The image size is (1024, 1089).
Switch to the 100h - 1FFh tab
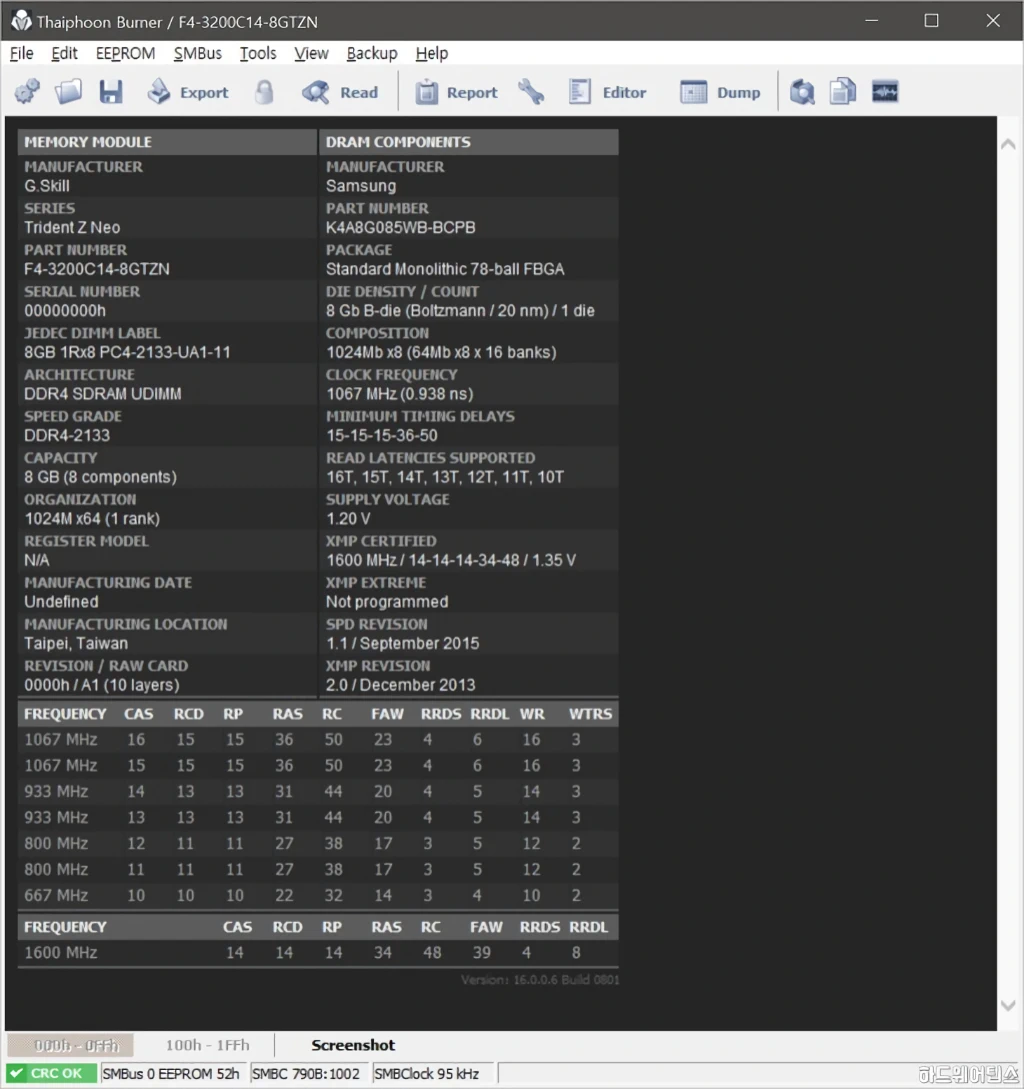207,1045
